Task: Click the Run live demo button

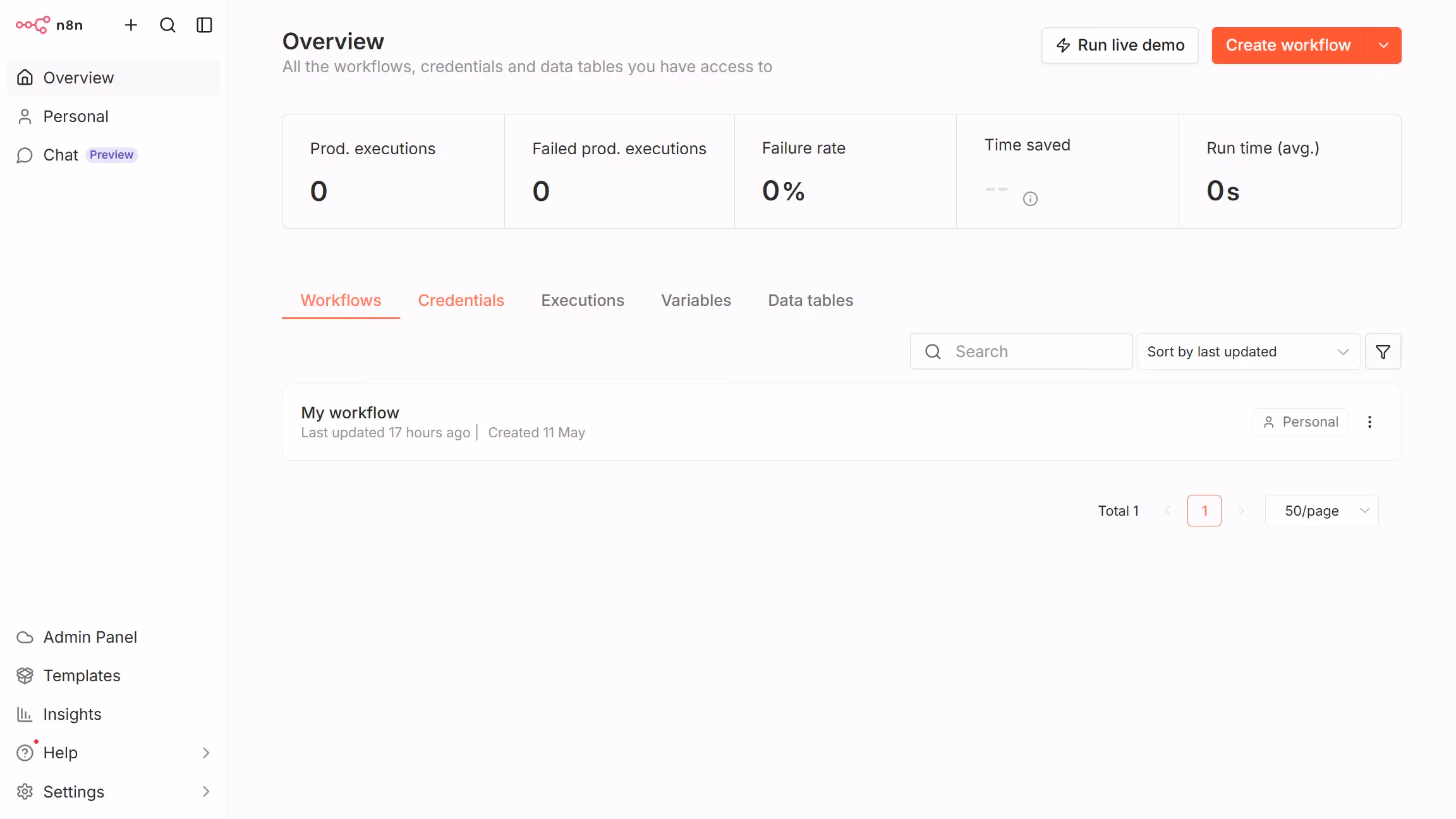Action: tap(1120, 45)
